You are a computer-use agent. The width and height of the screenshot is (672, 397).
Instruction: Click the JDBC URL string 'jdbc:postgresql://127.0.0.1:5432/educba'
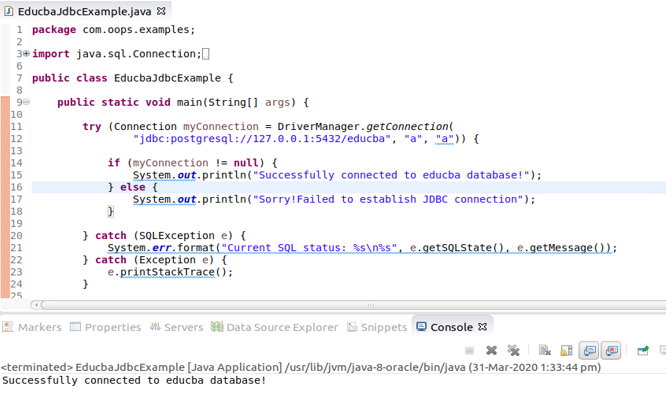tap(262, 139)
